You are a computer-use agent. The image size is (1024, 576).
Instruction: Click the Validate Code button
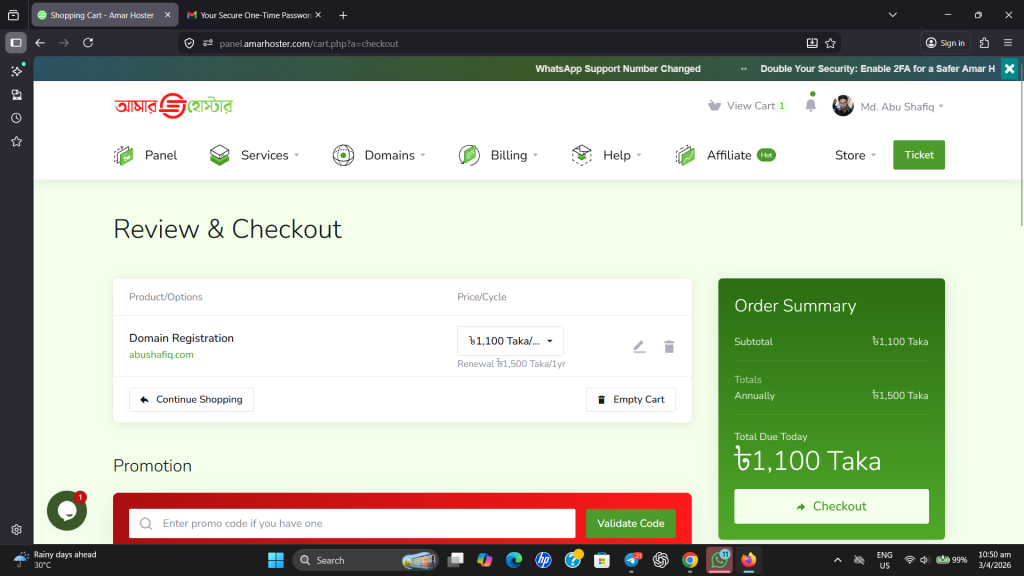pos(630,523)
